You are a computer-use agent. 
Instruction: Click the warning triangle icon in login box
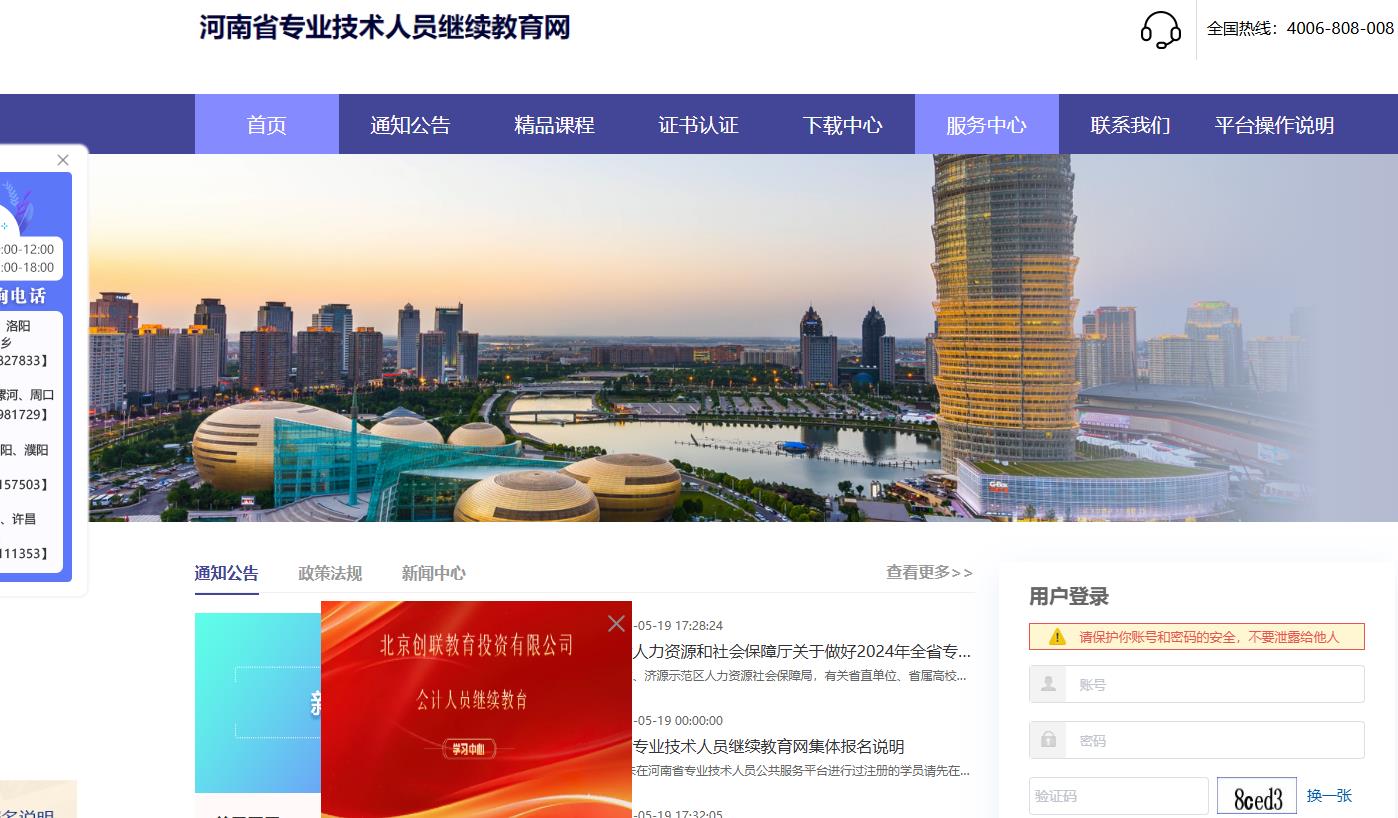click(x=1057, y=637)
